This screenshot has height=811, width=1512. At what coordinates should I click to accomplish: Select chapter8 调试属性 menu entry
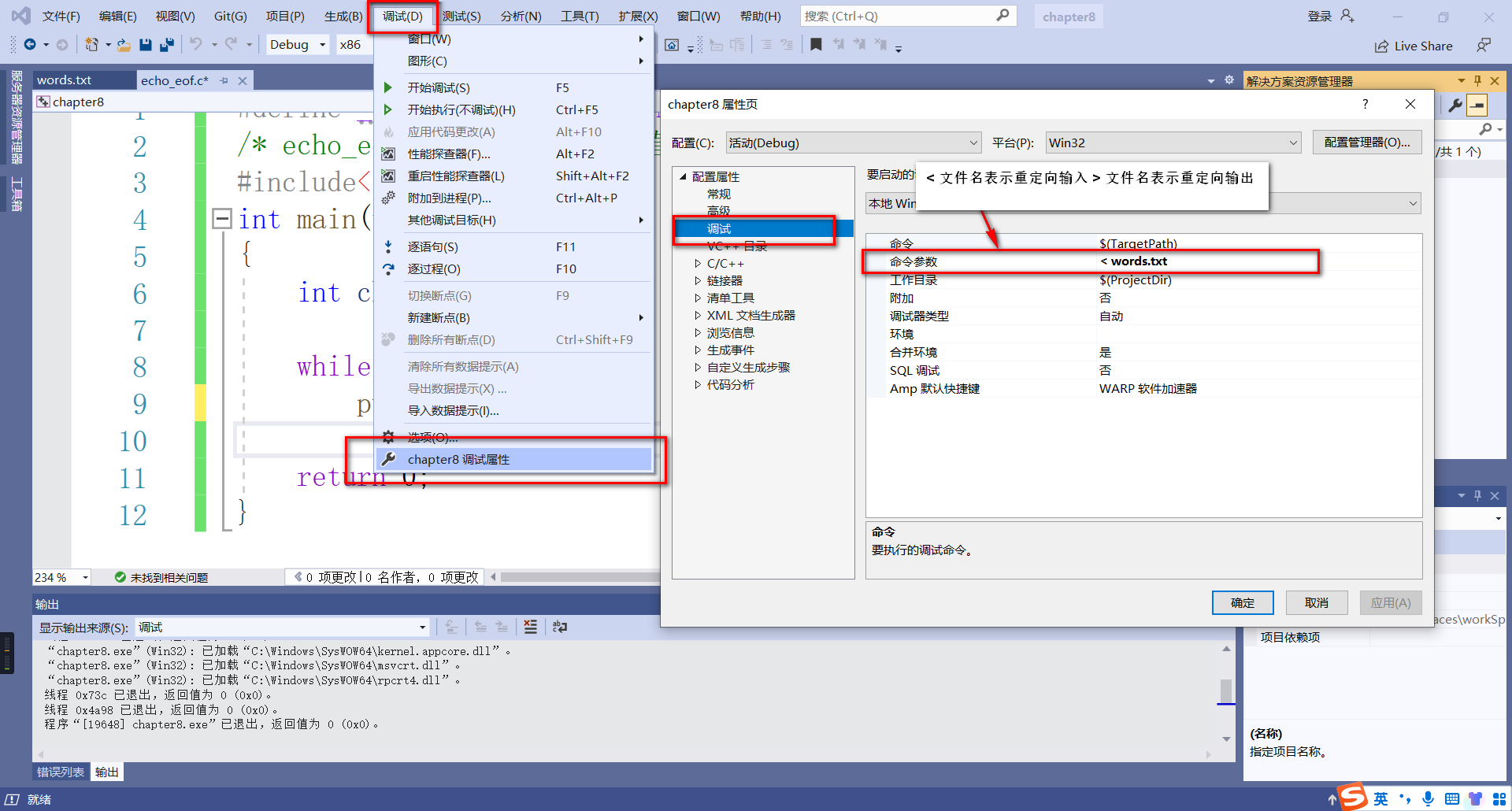514,460
